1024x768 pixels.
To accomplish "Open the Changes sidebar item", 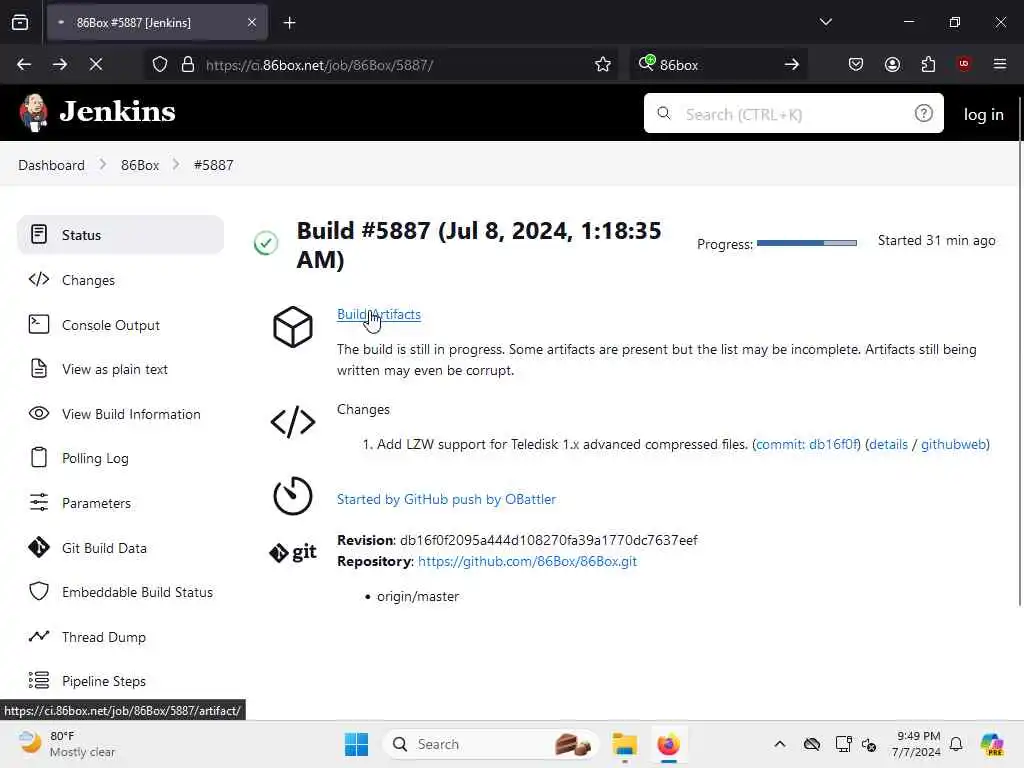I will click(120, 280).
